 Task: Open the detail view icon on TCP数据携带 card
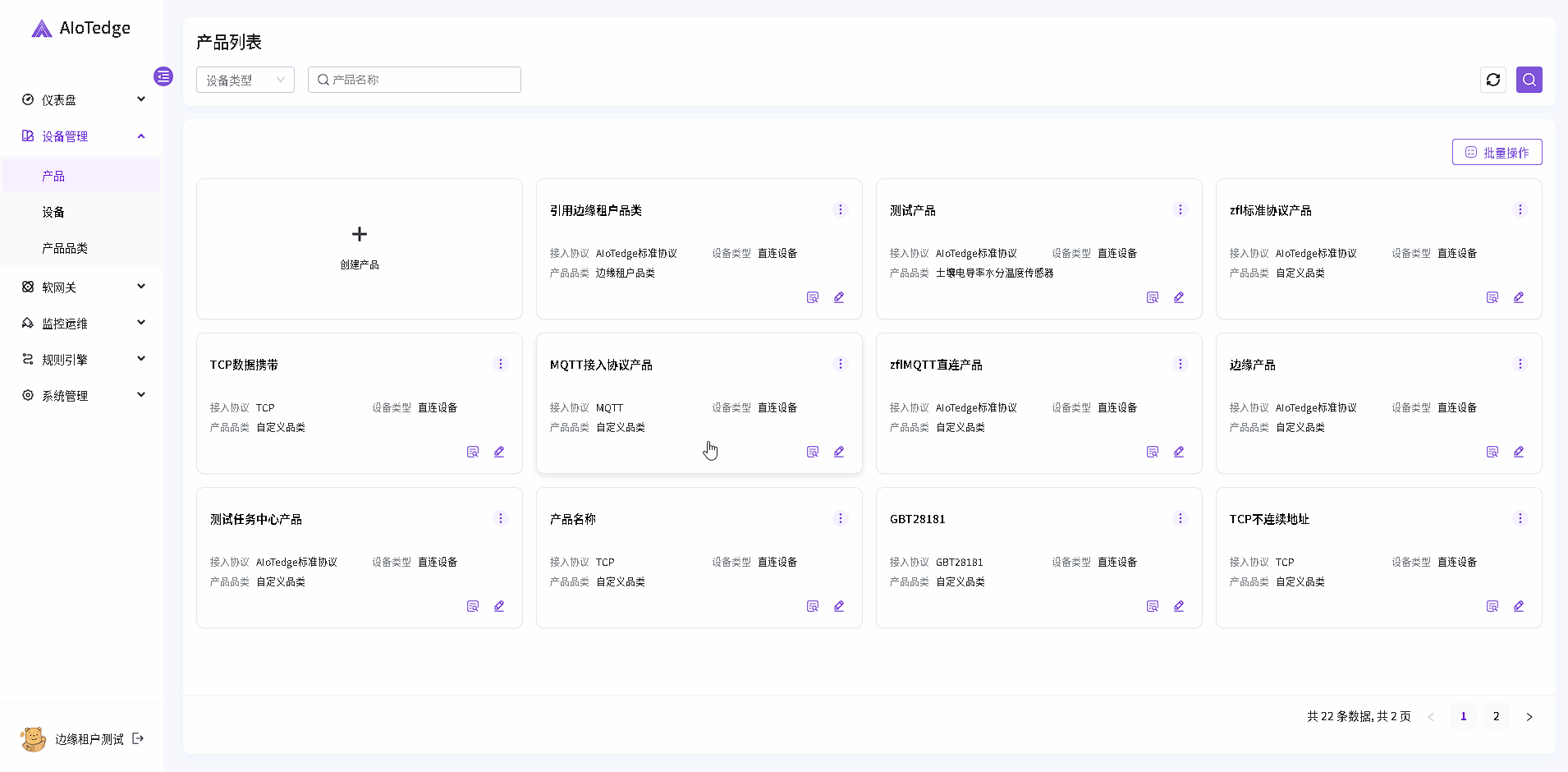tap(473, 452)
